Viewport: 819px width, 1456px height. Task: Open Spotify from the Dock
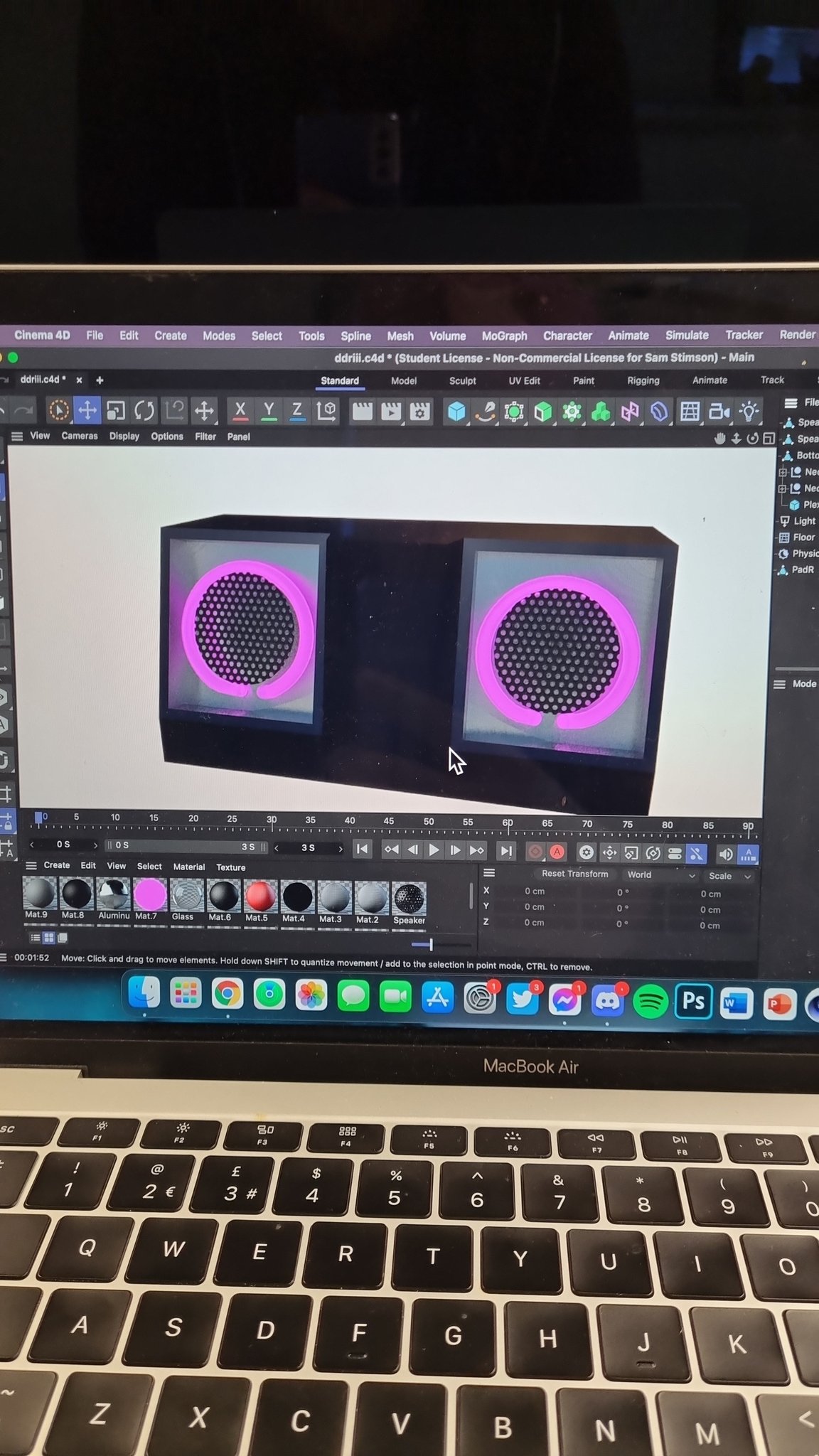650,1001
